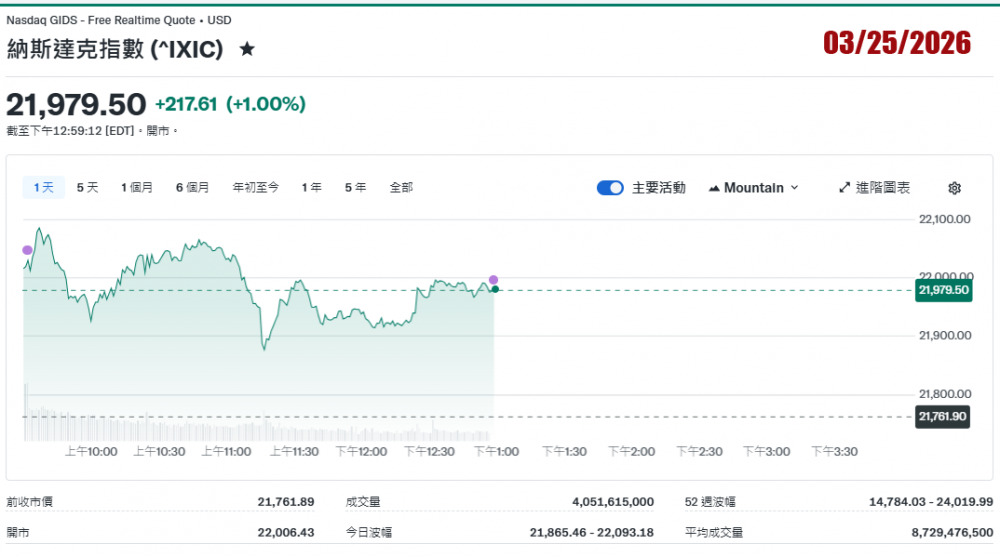The image size is (1000, 557).
Task: Toggle the 主要活動 key events switch
Action: click(x=610, y=188)
